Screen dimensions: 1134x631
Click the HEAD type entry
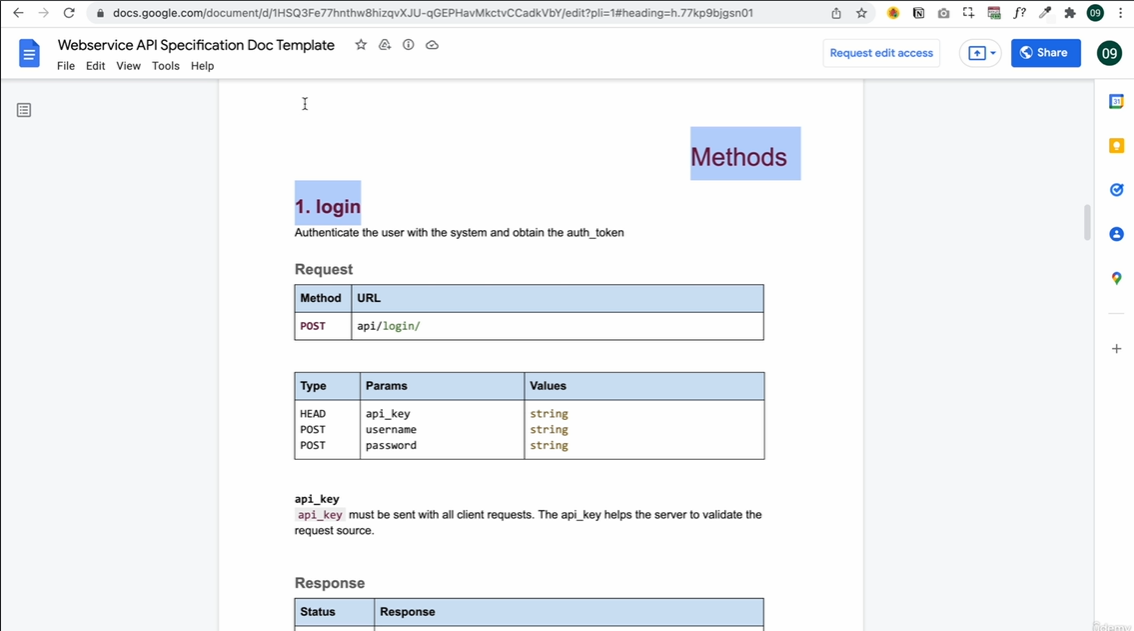pos(313,414)
